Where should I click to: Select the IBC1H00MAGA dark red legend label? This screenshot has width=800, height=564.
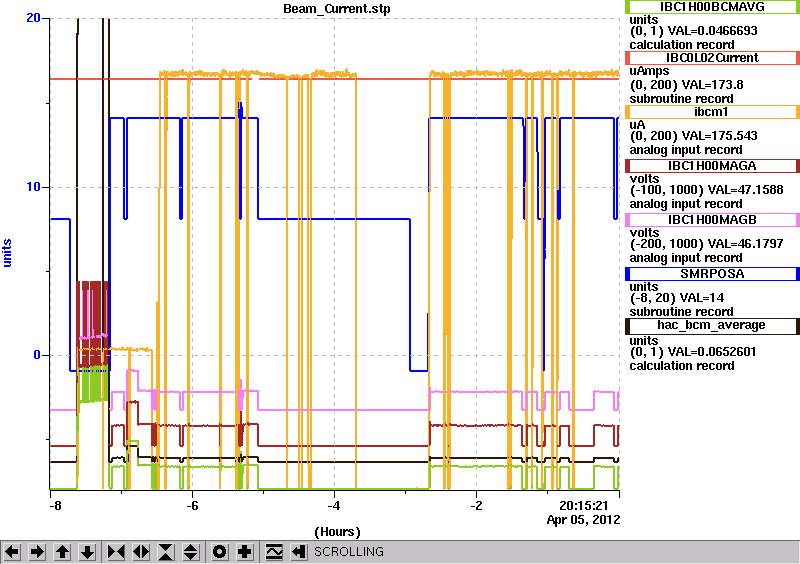712,166
